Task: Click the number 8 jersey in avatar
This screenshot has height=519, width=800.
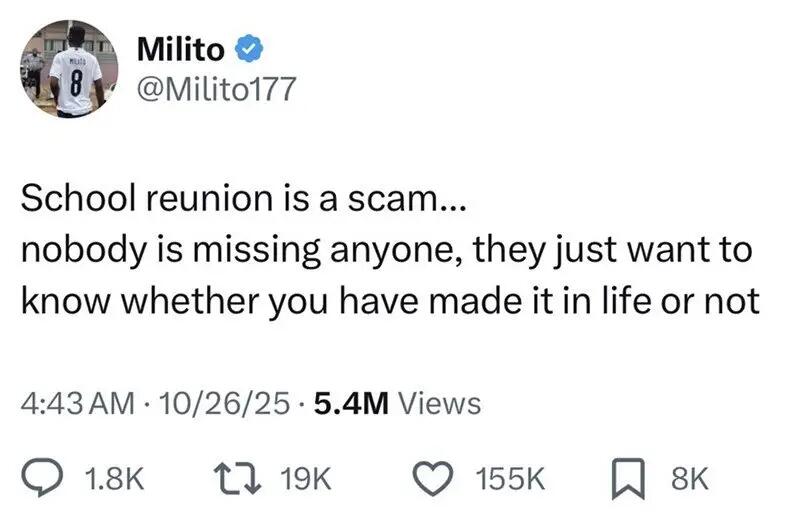Action: tap(69, 82)
